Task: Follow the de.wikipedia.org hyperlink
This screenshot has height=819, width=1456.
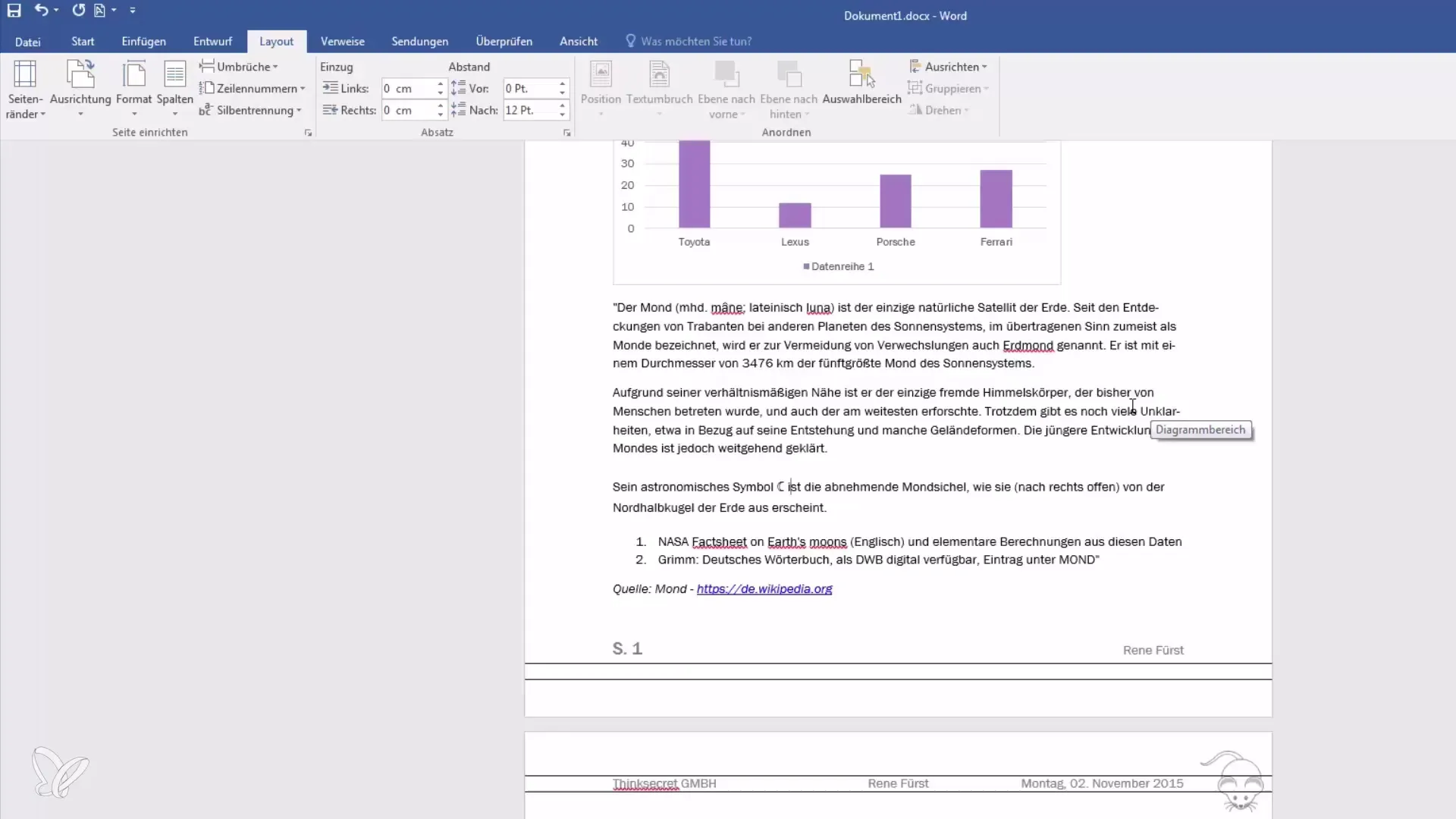Action: [x=764, y=589]
